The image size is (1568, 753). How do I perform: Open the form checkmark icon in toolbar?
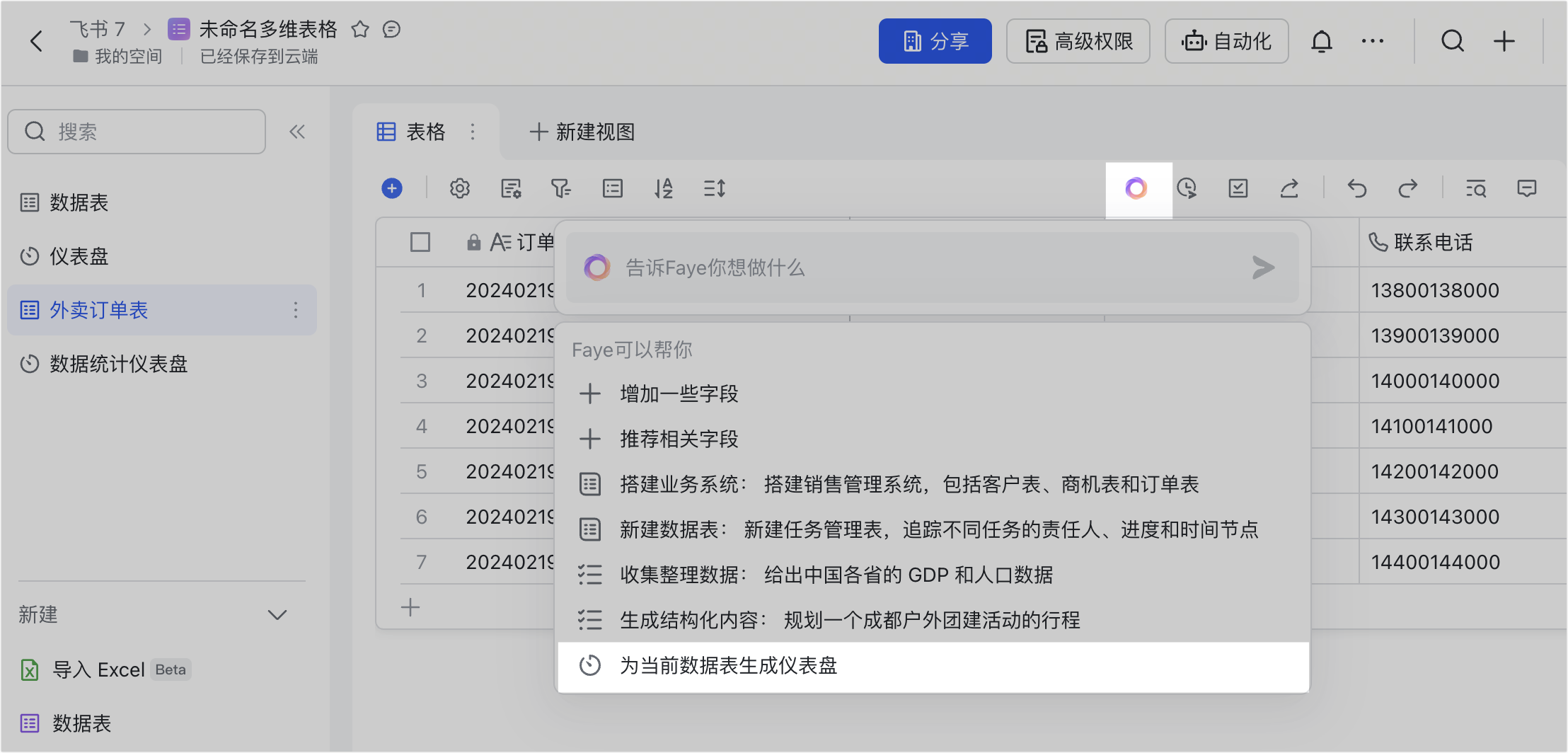(x=1238, y=188)
